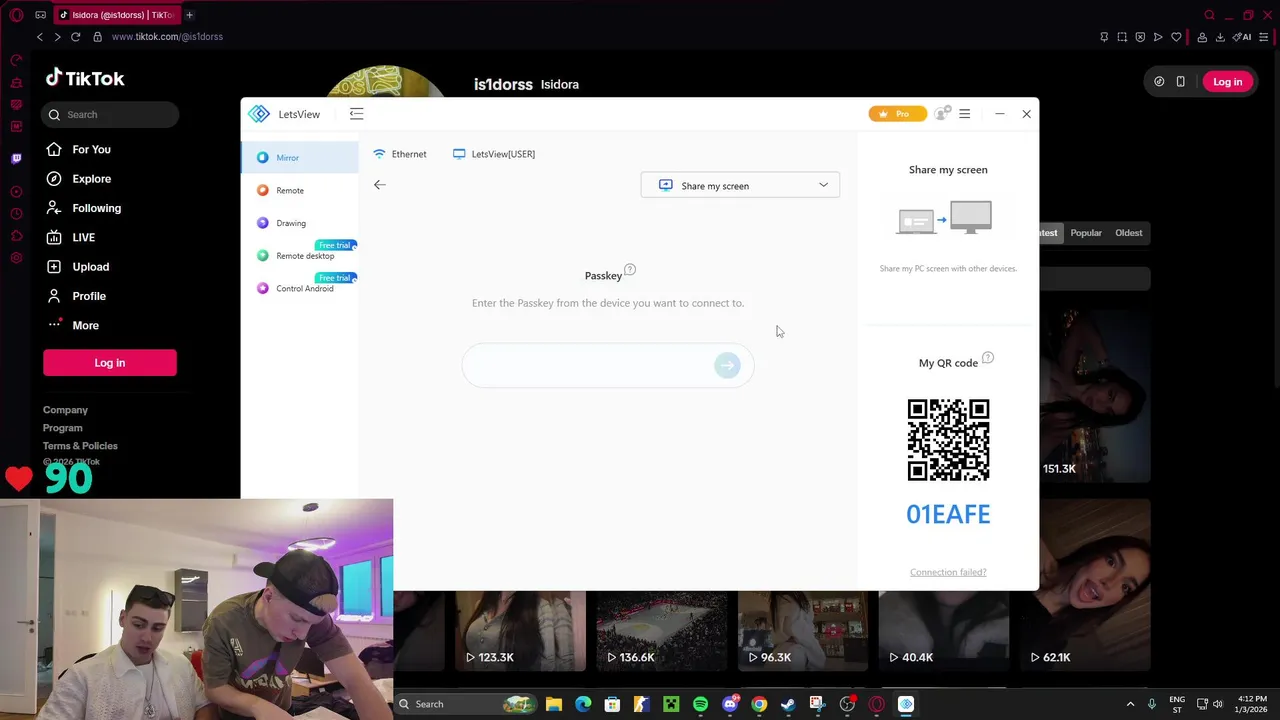
Task: Select the Popular sort tab
Action: 1086,233
